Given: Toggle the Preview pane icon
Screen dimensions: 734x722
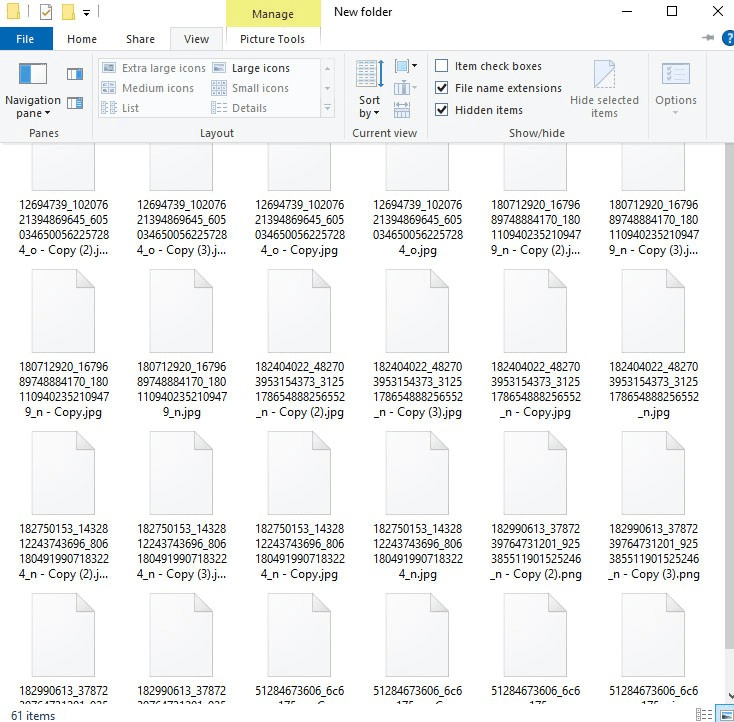Looking at the screenshot, I should coord(75,74).
